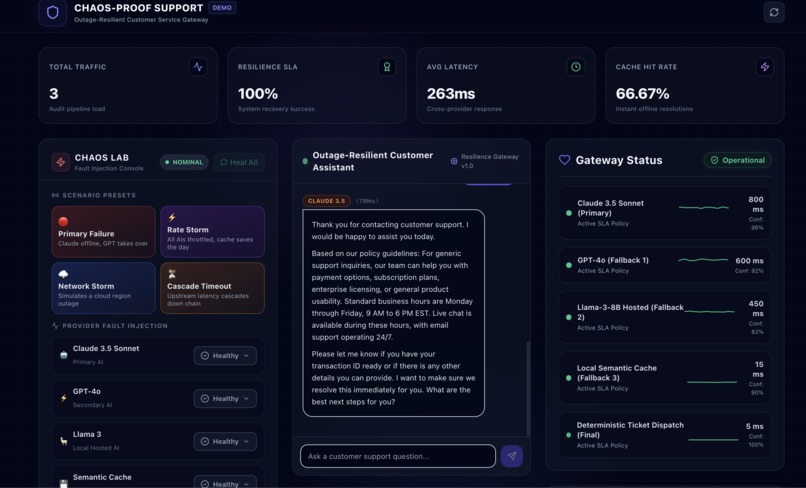Click the Llama-3-8B Hosted (Fallback 2) gateway row
Screen dimensions: 806x488
pos(665,317)
